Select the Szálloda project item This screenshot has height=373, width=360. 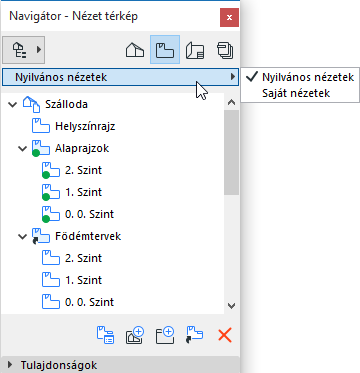point(66,104)
